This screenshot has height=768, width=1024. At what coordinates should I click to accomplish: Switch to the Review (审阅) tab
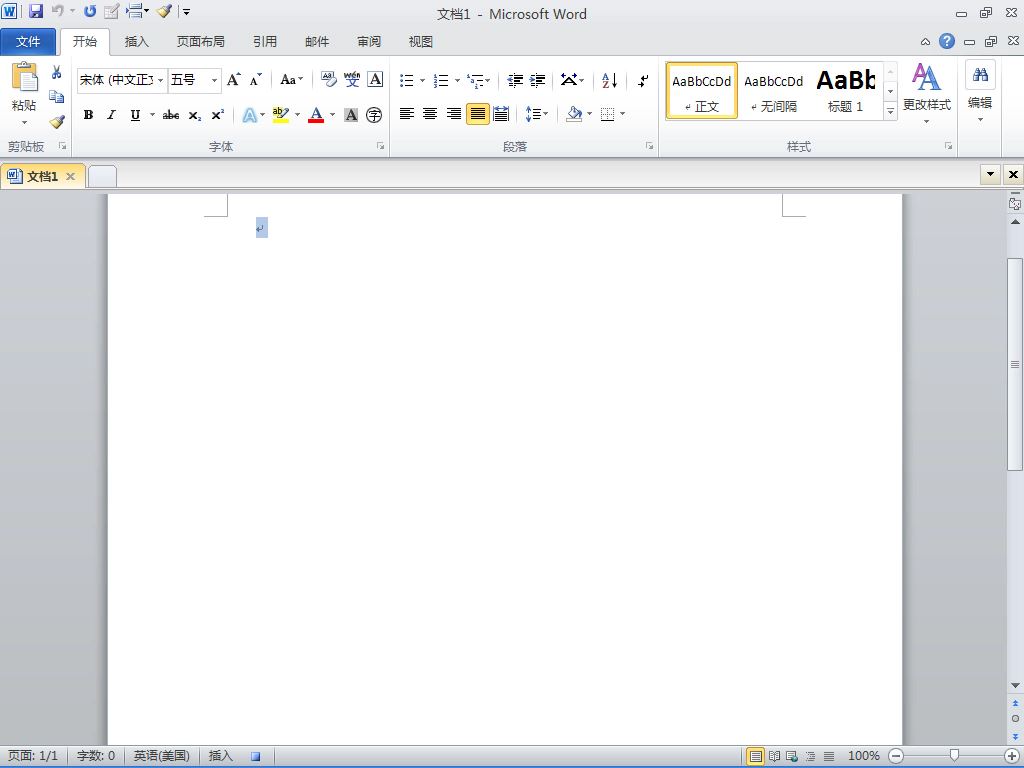(x=368, y=42)
